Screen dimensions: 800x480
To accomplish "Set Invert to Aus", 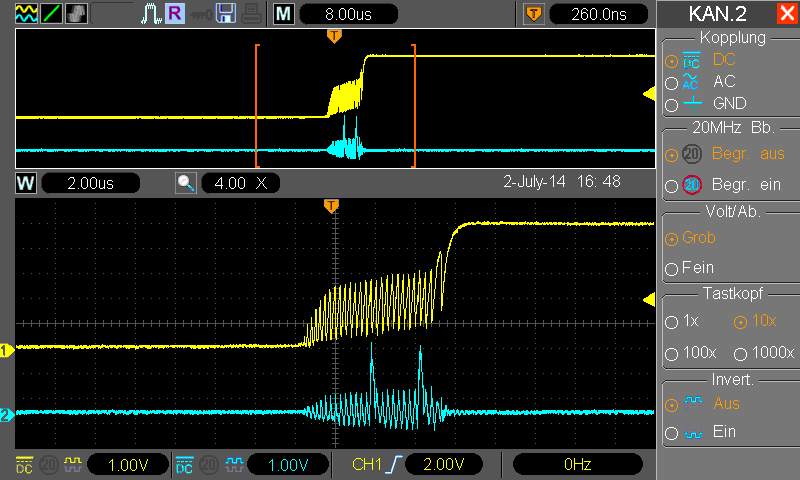I will (x=671, y=405).
